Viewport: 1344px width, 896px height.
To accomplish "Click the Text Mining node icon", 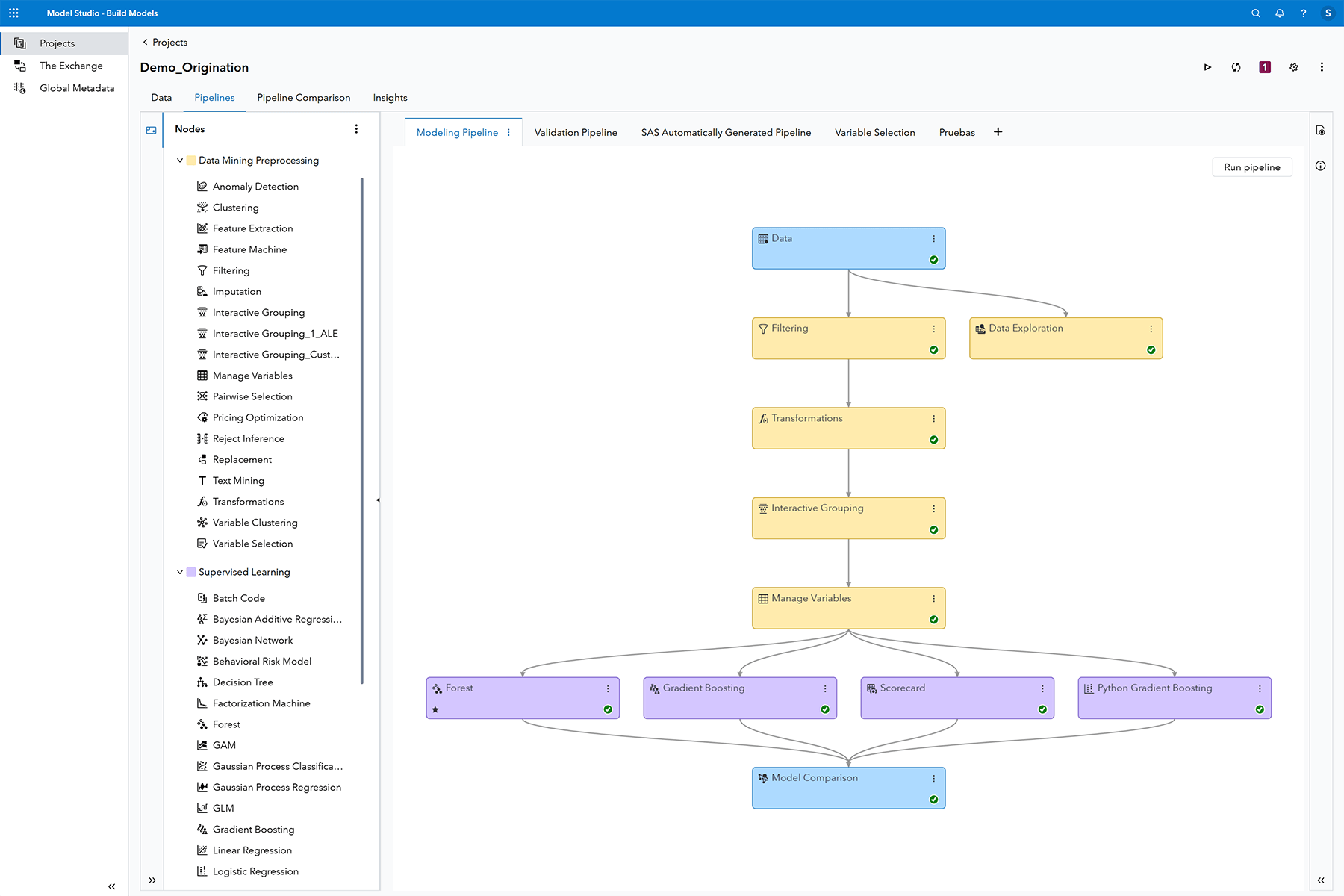I will coord(202,480).
